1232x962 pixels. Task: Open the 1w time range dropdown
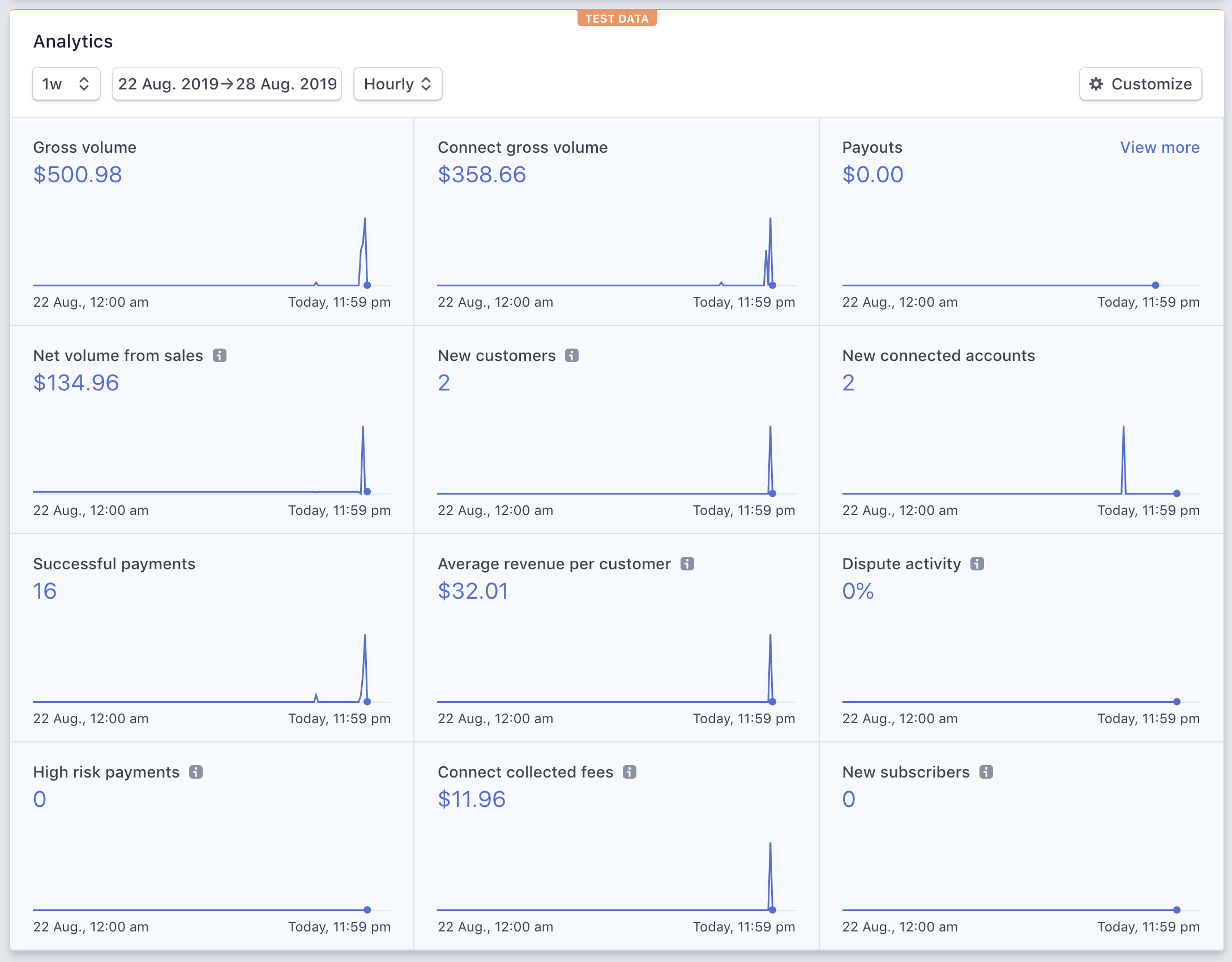pos(66,84)
